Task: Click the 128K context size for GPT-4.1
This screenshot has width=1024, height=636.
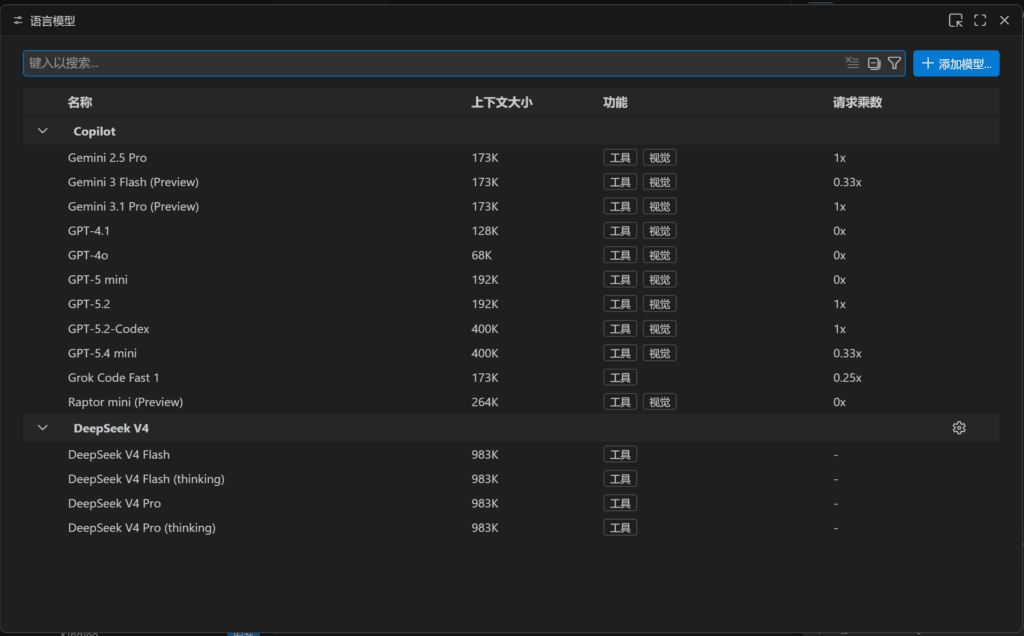Action: 485,231
